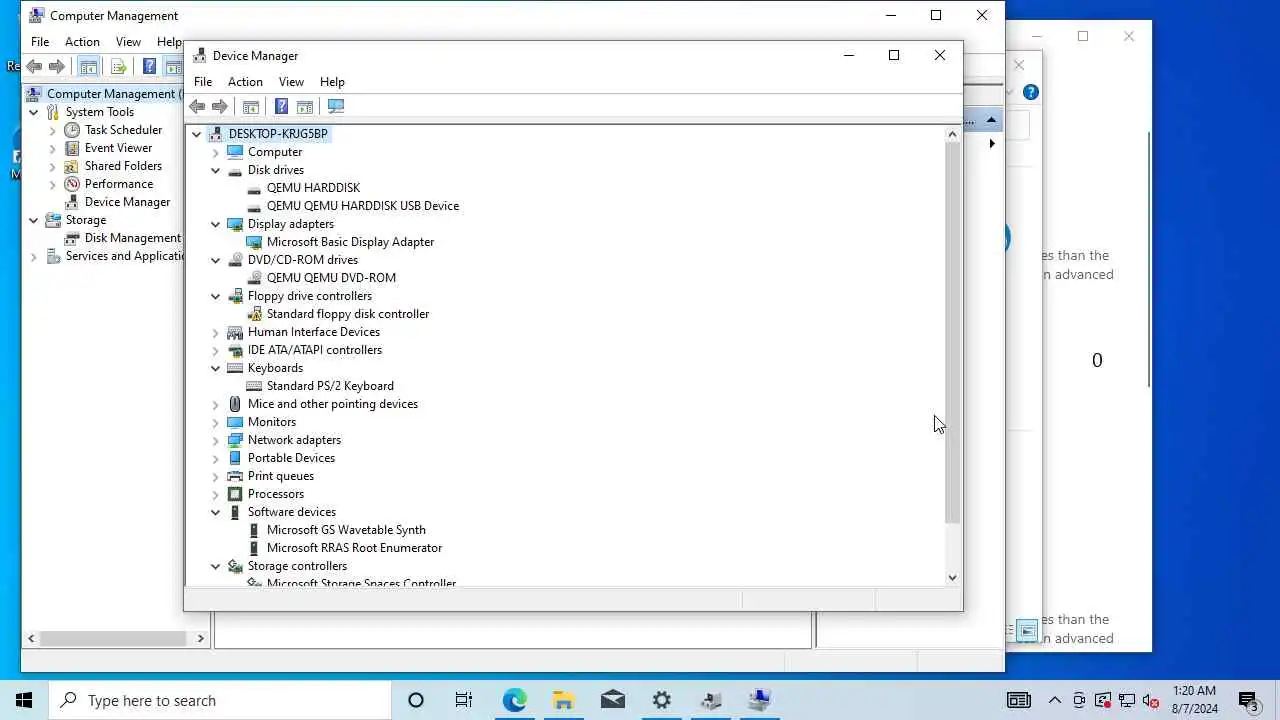Collapse System Tools in Computer Management tree

pyautogui.click(x=34, y=112)
